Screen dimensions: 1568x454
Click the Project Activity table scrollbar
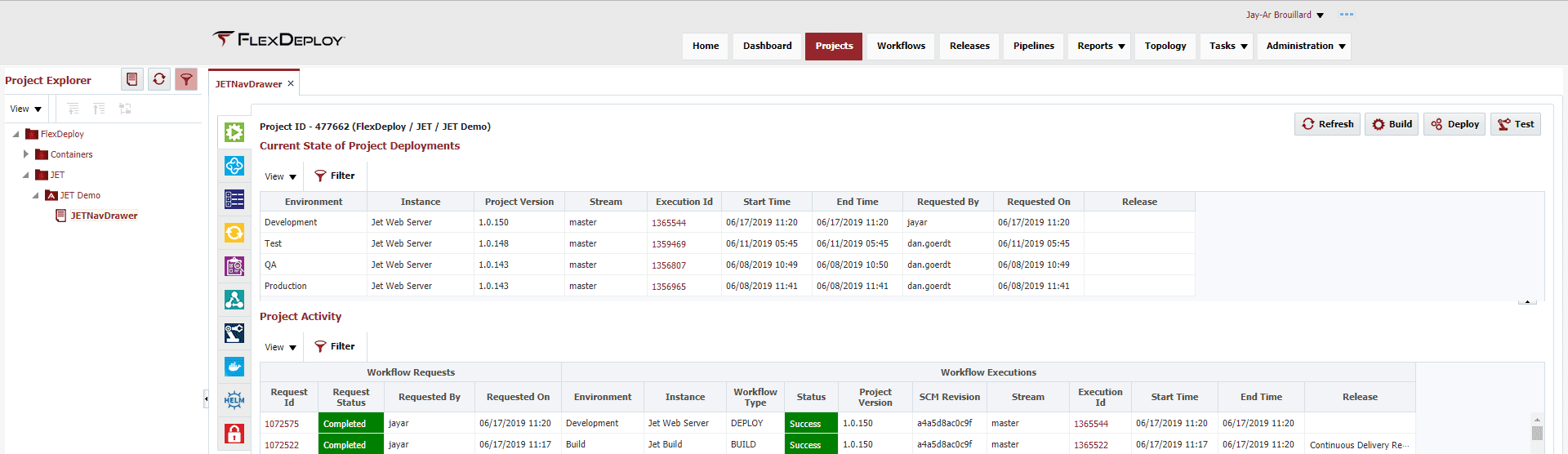(1537, 433)
